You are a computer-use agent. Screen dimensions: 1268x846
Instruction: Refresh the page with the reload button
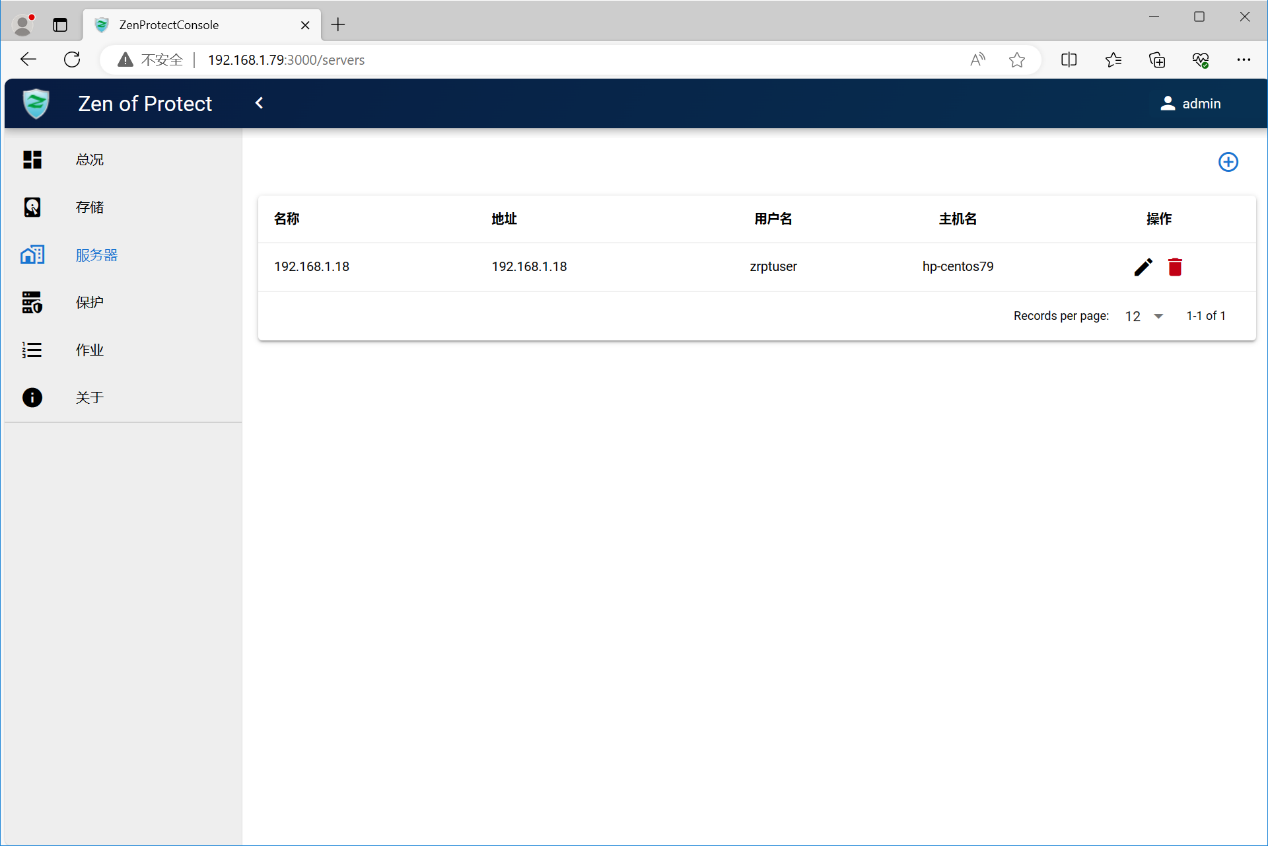pos(72,60)
